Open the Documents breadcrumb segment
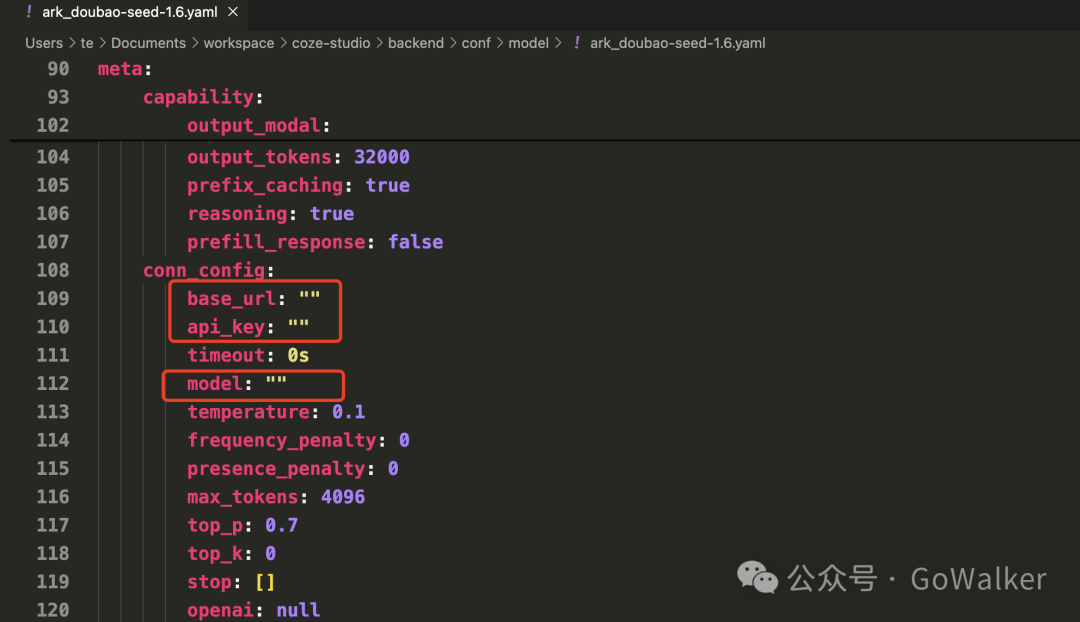 tap(148, 43)
